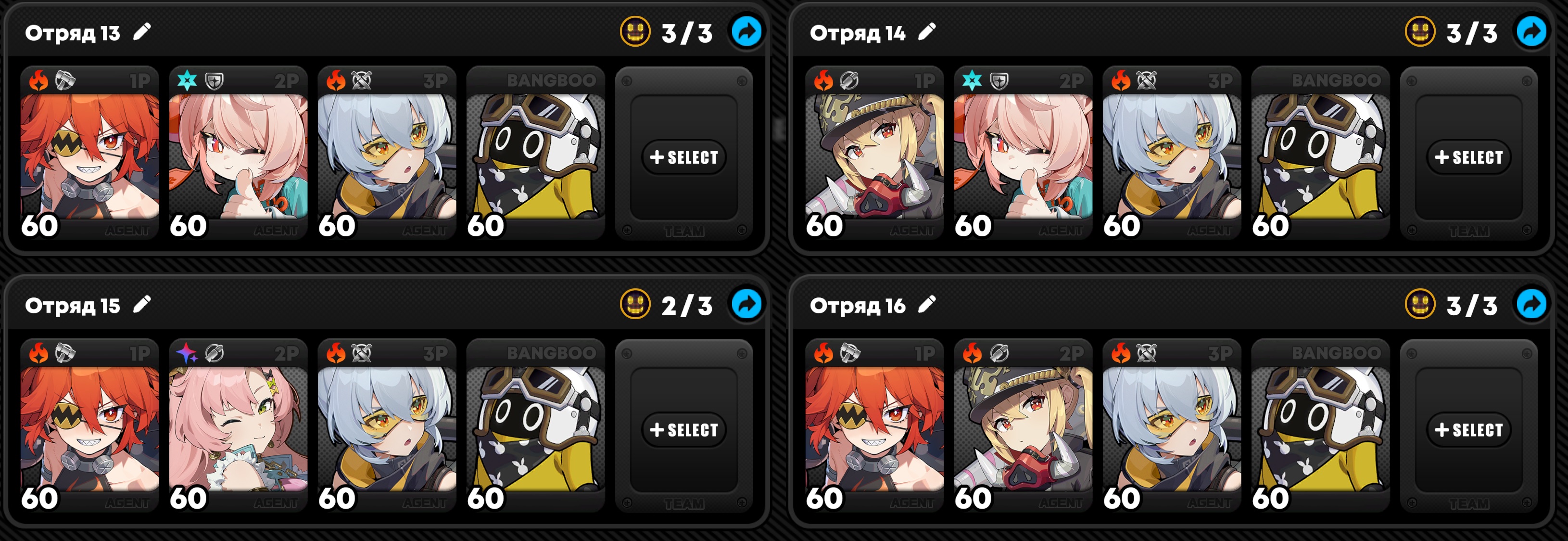Rename Отряд 14 via its pencil icon

coord(926,32)
